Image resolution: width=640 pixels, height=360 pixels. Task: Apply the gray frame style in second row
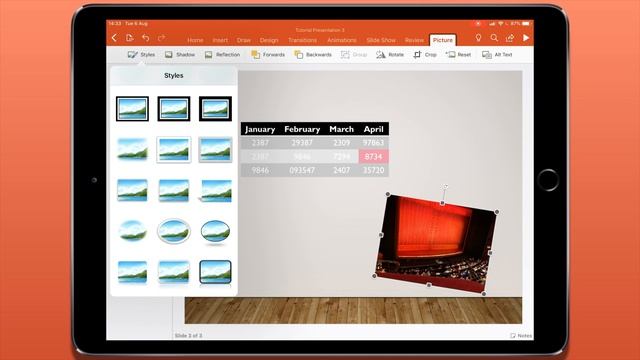coord(216,149)
